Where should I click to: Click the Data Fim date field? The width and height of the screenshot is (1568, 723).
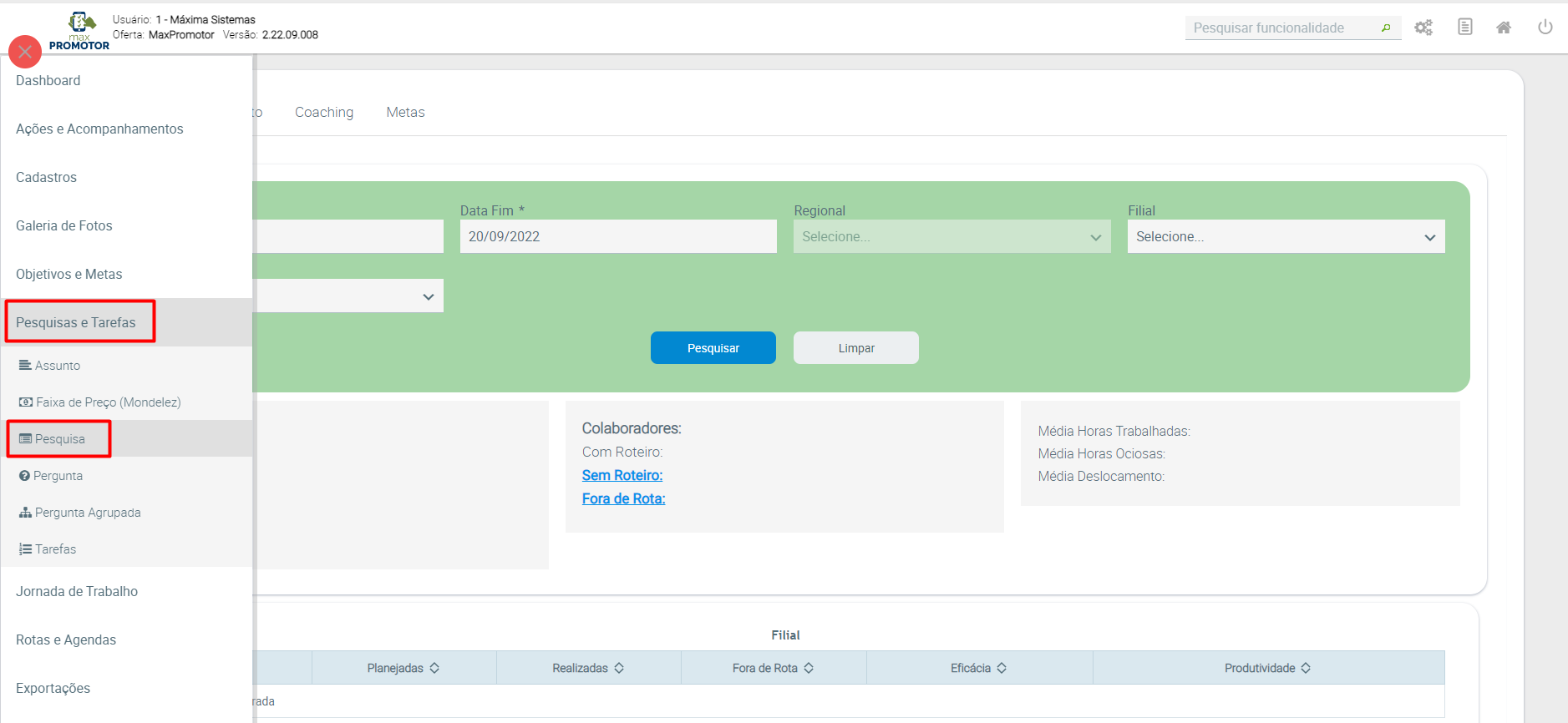617,237
